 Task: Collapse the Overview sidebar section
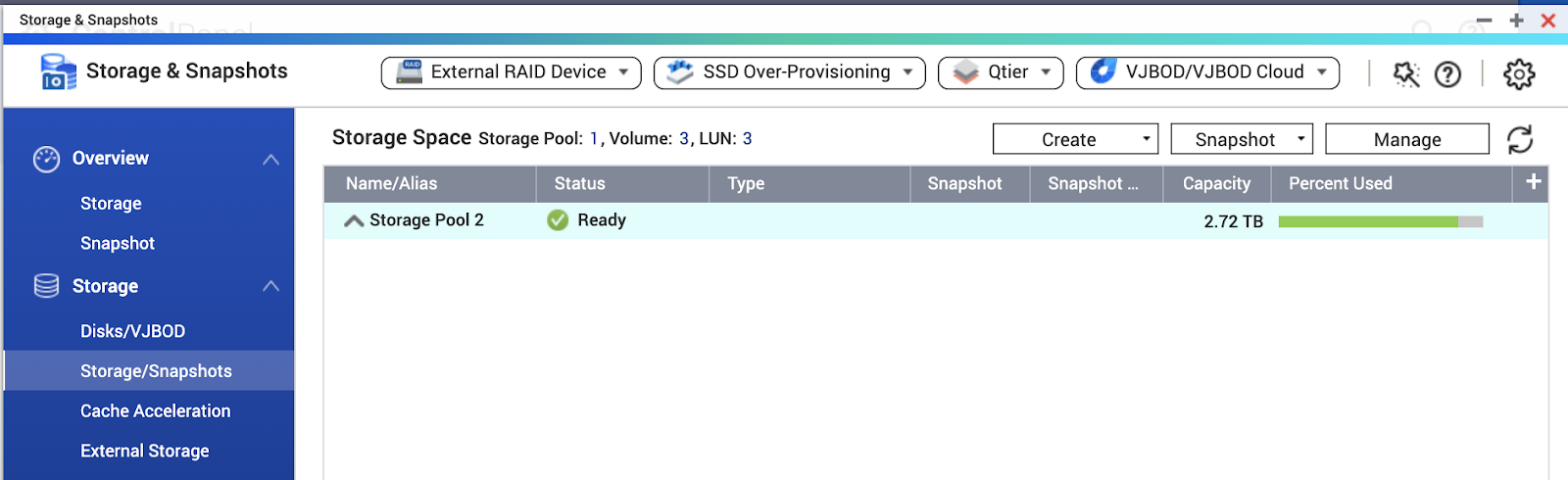click(x=271, y=160)
